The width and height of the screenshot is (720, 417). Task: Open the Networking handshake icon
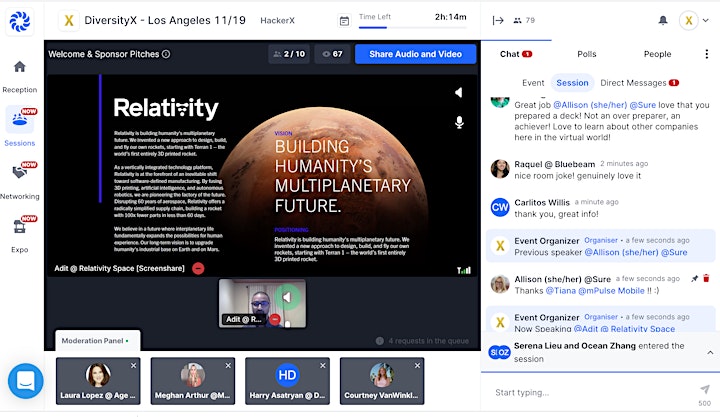19,172
